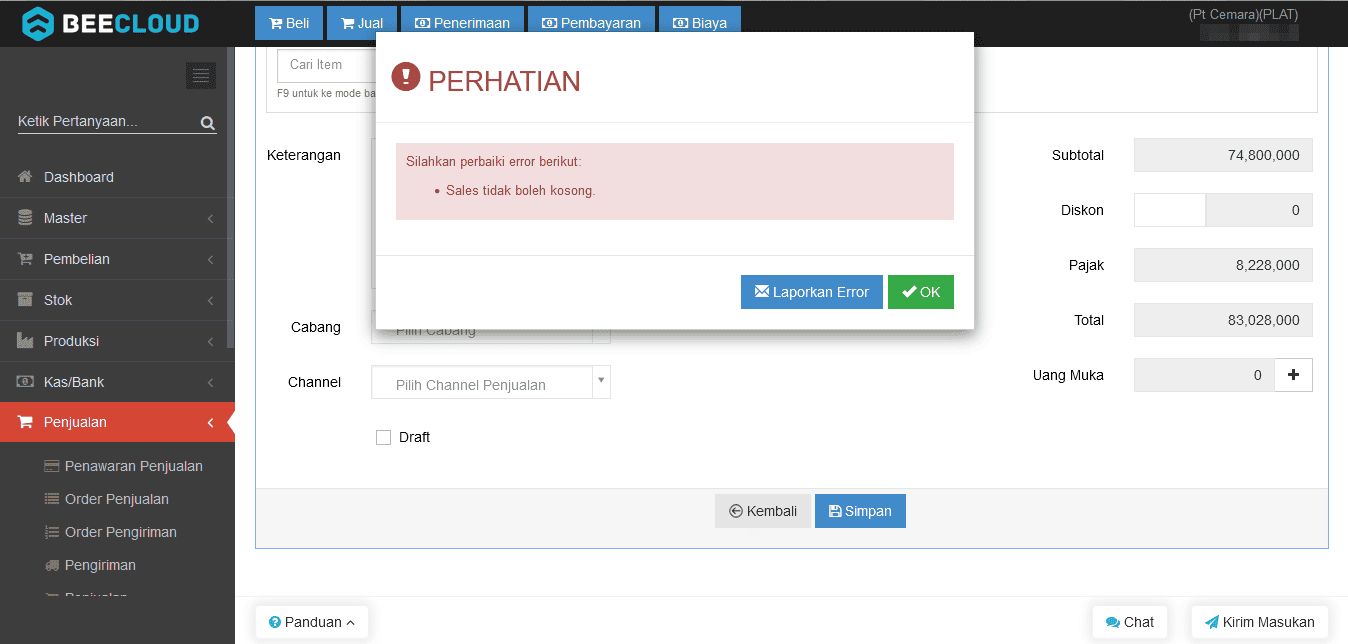Tick the Draft checkbox
This screenshot has height=644, width=1348.
[x=383, y=437]
